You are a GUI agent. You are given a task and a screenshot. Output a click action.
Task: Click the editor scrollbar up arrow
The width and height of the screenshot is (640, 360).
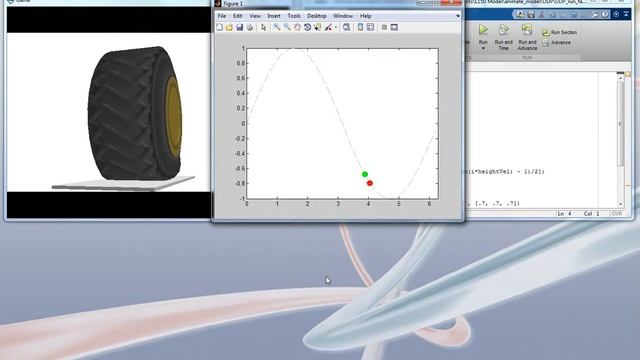pos(620,77)
